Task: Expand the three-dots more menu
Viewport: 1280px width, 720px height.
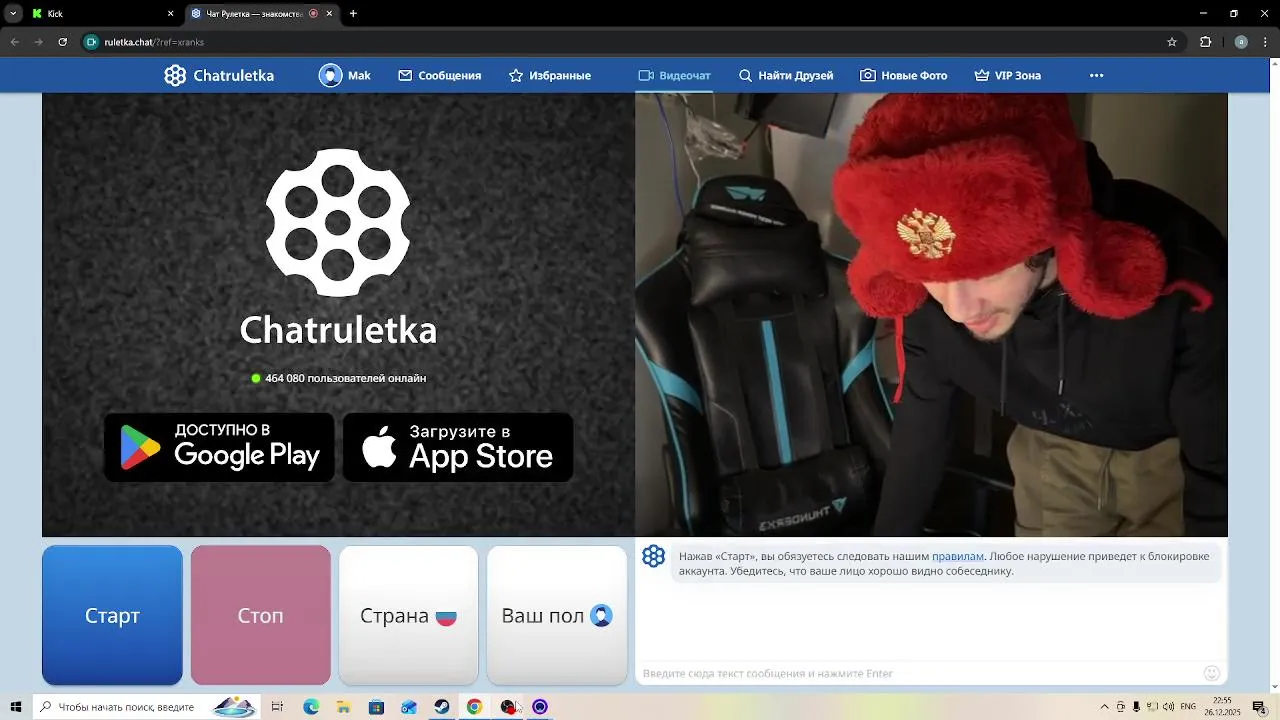Action: 1096,76
